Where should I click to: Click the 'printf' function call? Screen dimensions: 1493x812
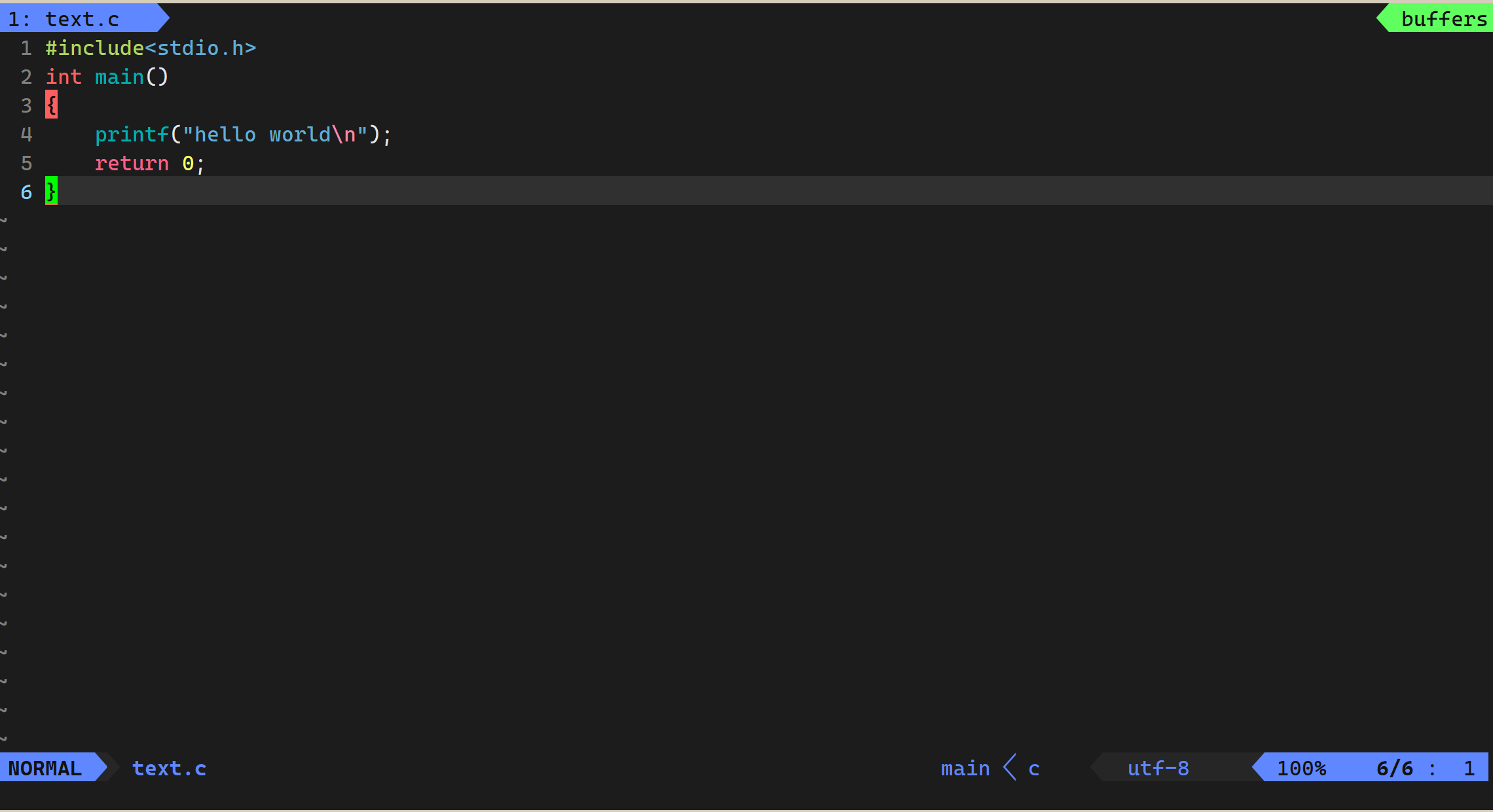tap(132, 134)
